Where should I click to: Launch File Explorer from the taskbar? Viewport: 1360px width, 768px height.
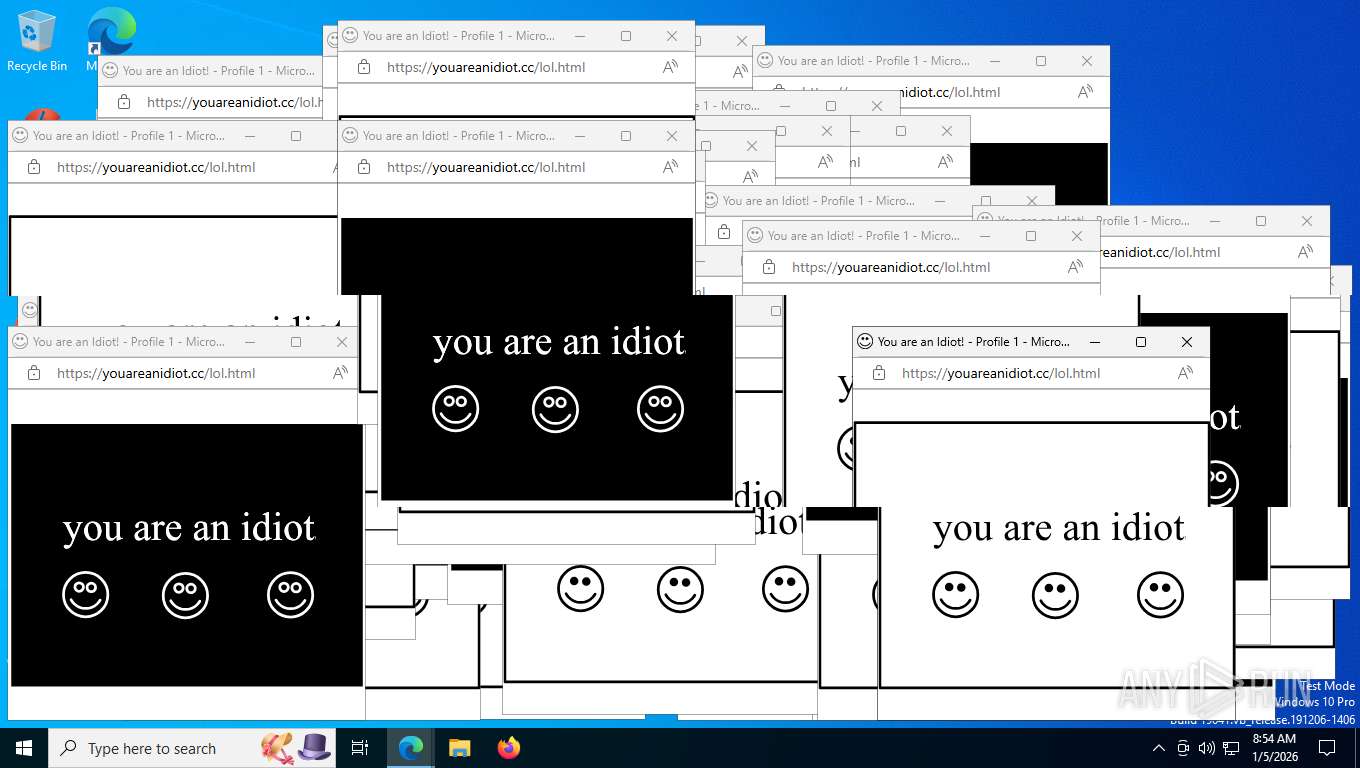[x=460, y=748]
